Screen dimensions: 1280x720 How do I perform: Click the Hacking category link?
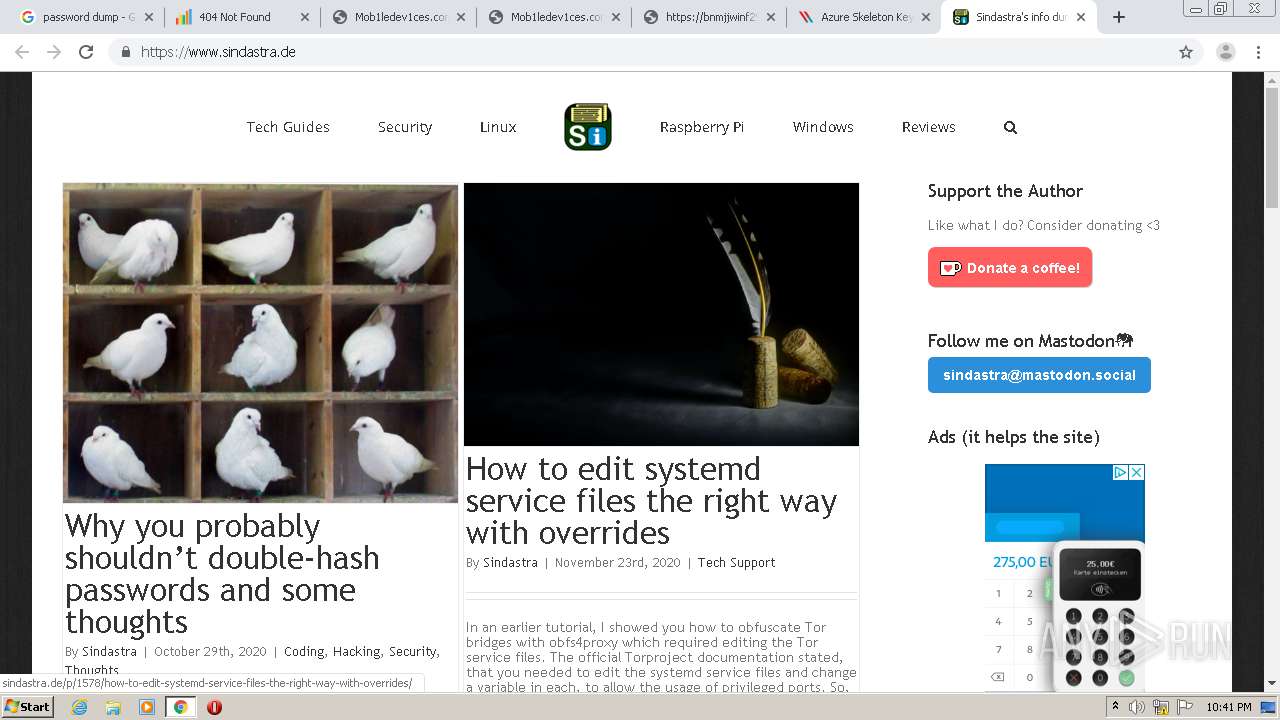coord(355,651)
